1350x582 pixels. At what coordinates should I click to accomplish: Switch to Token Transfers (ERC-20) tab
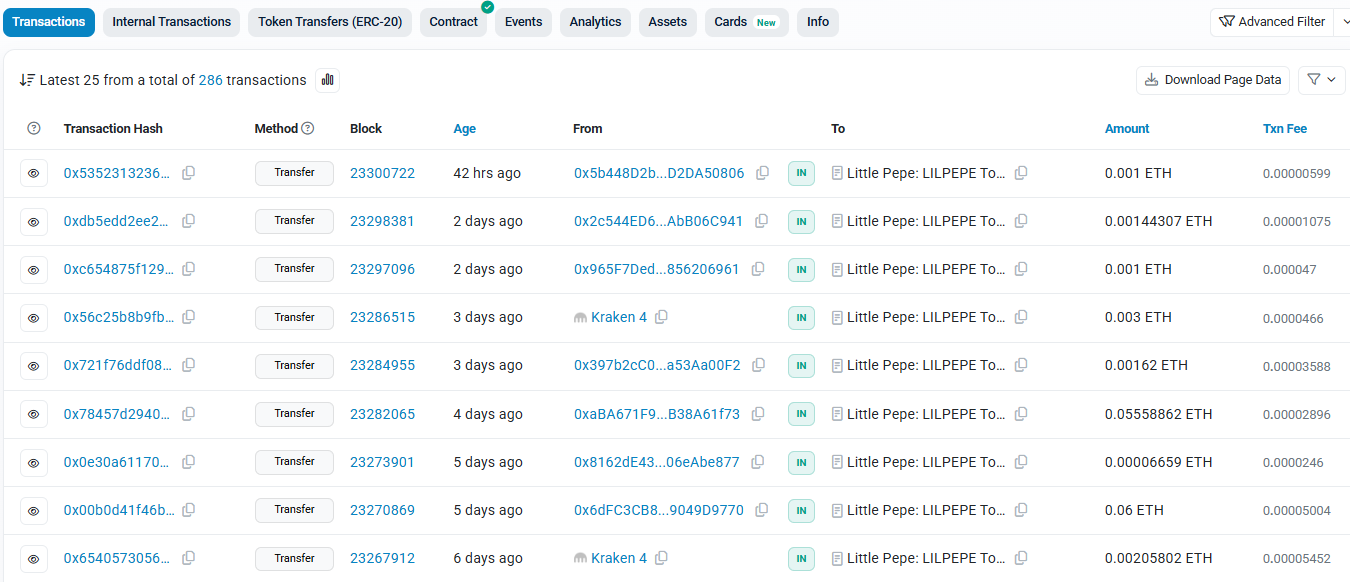tap(329, 22)
